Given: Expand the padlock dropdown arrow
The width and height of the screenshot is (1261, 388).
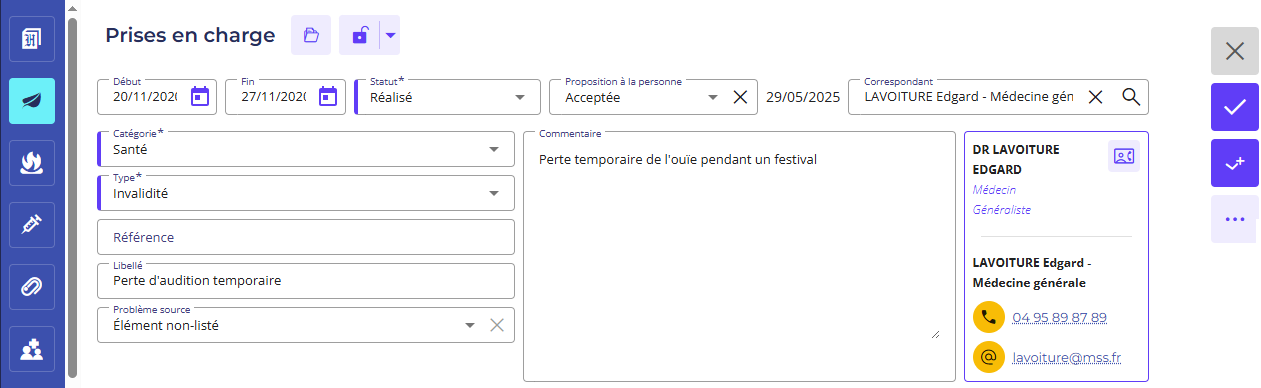Looking at the screenshot, I should [x=390, y=35].
